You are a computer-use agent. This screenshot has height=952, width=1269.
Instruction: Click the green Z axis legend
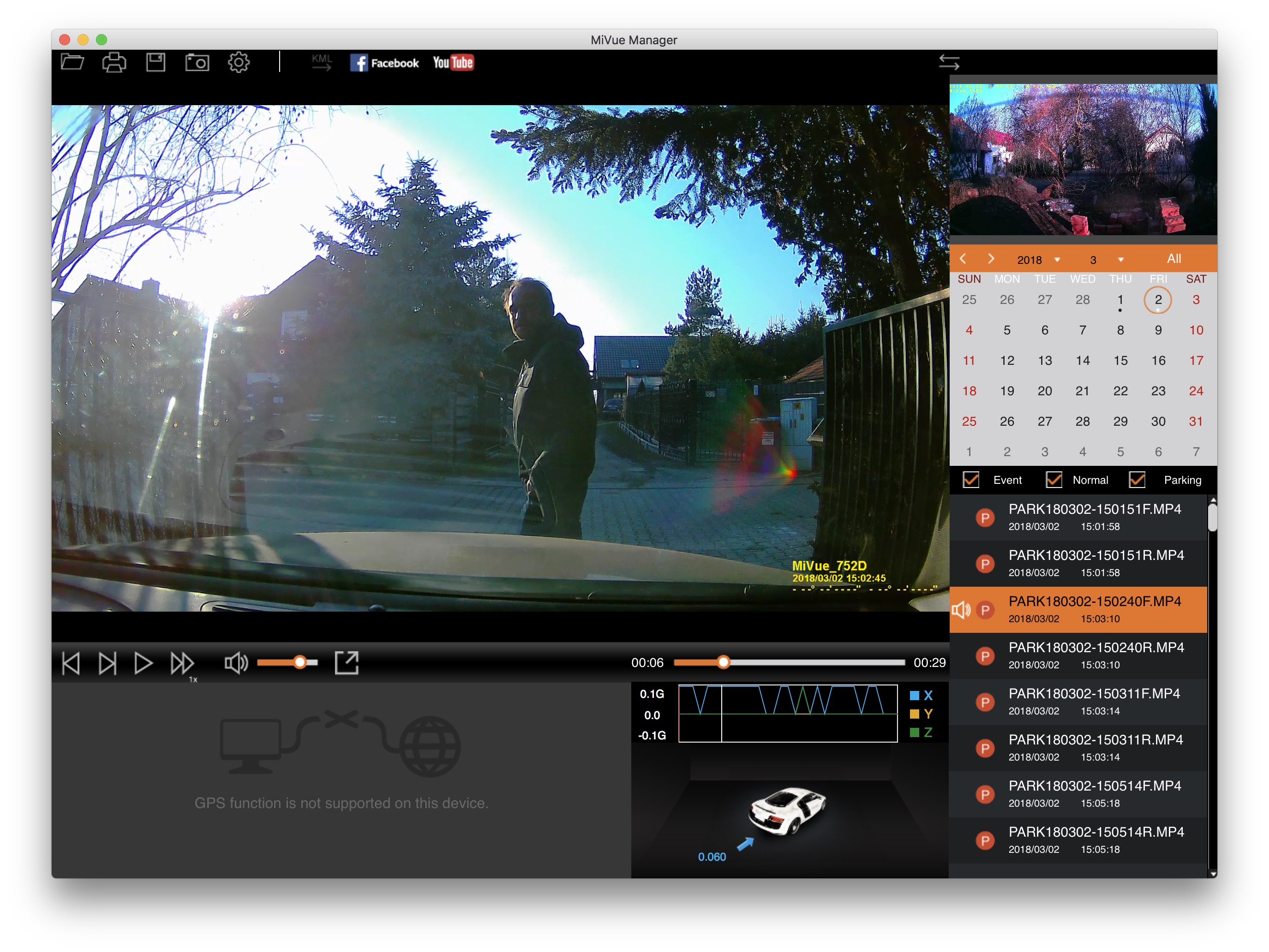coord(922,732)
